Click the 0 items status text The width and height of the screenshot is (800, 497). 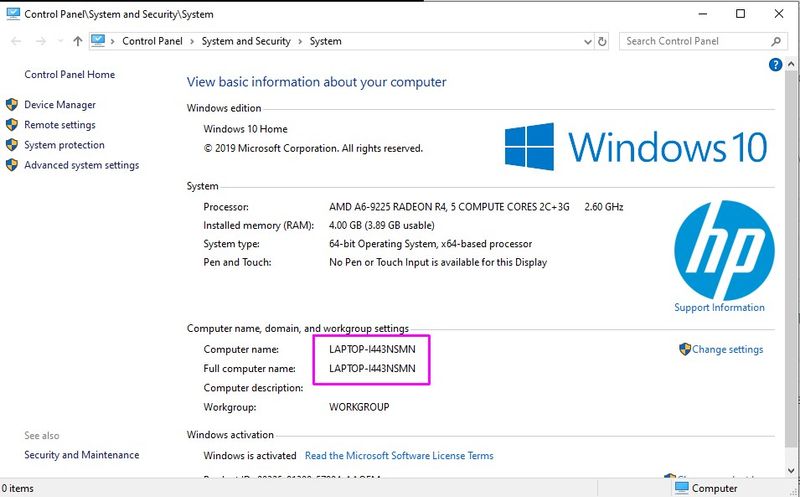(17, 488)
